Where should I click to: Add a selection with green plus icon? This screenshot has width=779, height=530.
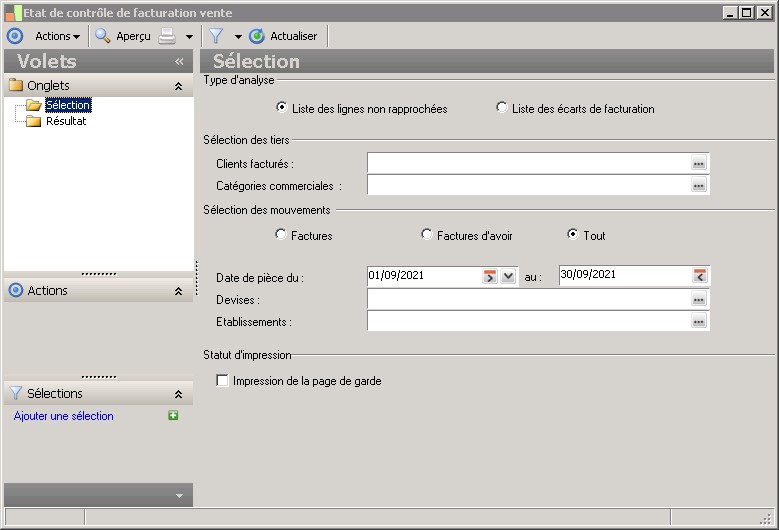(173, 416)
